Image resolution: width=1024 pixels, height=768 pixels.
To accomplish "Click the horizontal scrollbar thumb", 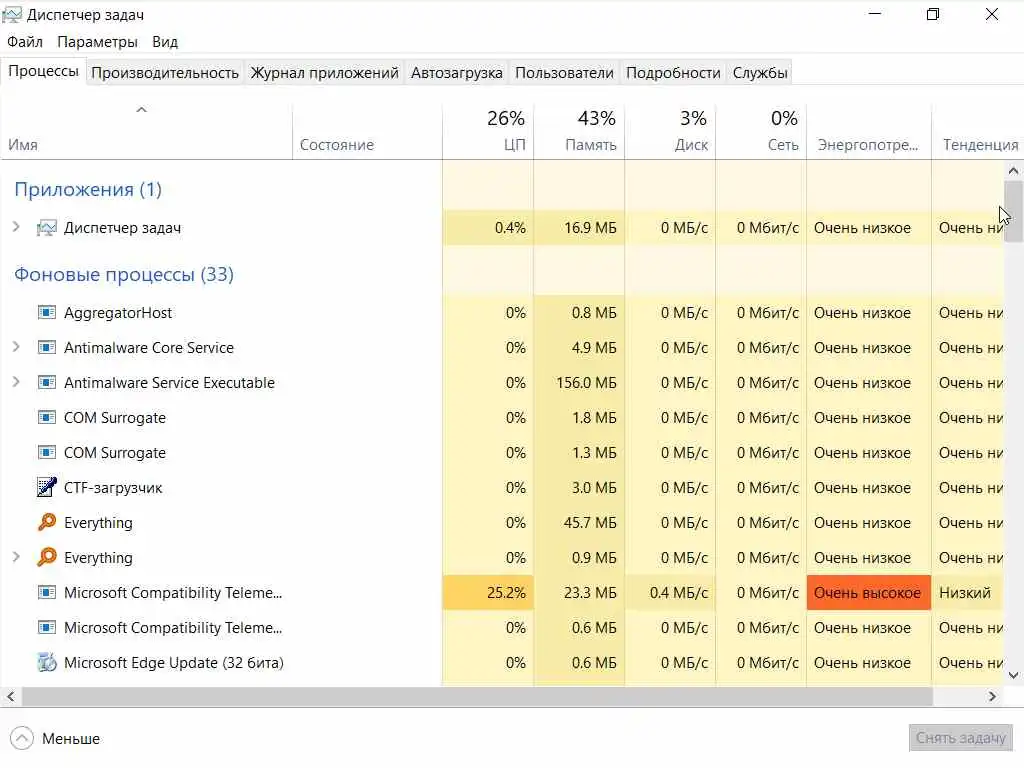I will 477,697.
